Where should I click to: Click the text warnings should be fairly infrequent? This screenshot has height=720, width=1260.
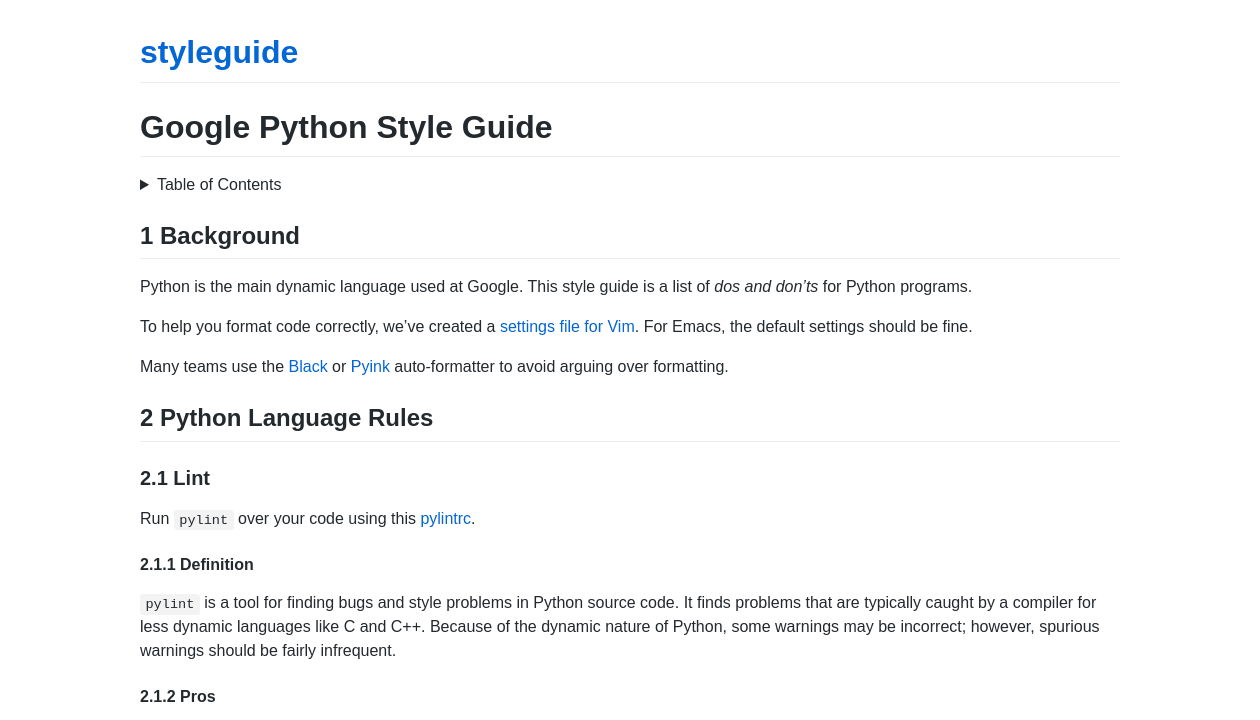point(268,651)
